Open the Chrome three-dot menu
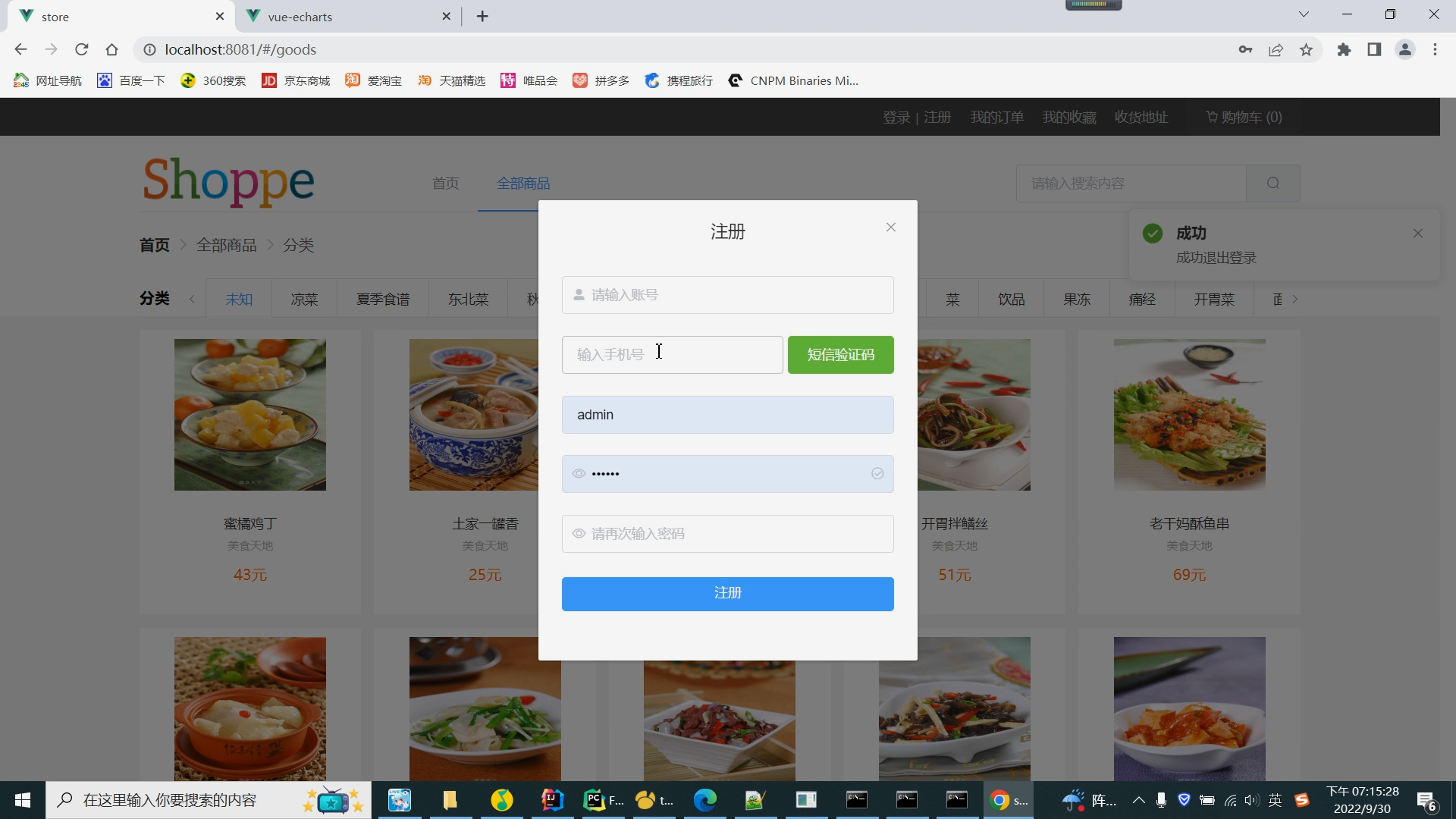Image resolution: width=1456 pixels, height=819 pixels. click(x=1435, y=50)
